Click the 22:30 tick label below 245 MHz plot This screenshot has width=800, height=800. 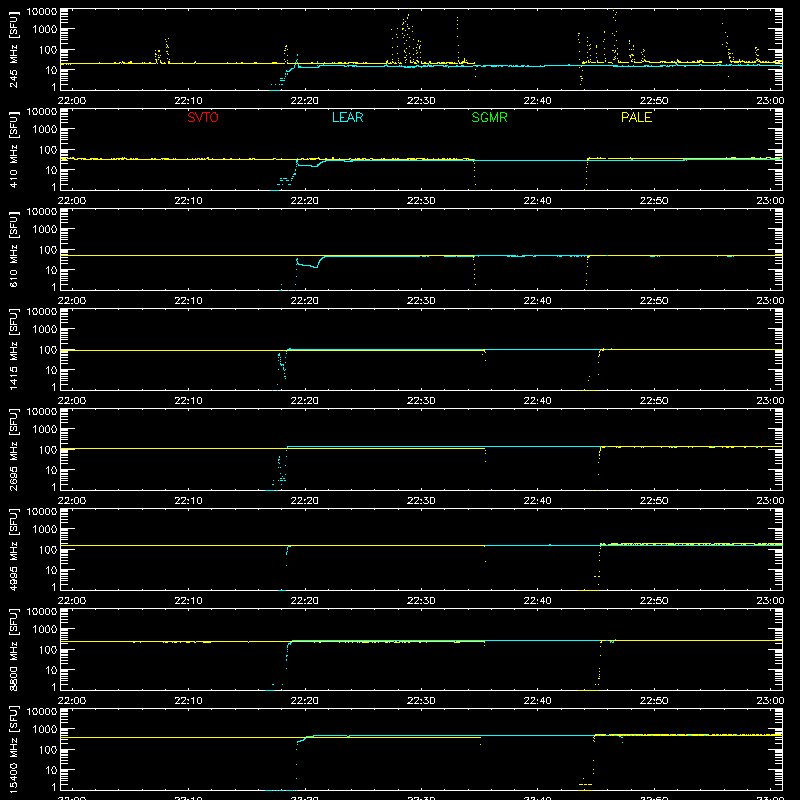click(421, 101)
